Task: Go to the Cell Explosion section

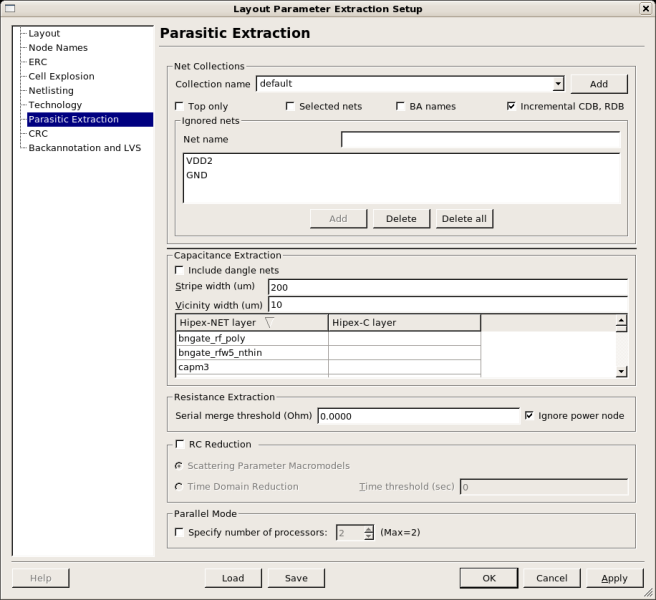Action: pyautogui.click(x=61, y=76)
